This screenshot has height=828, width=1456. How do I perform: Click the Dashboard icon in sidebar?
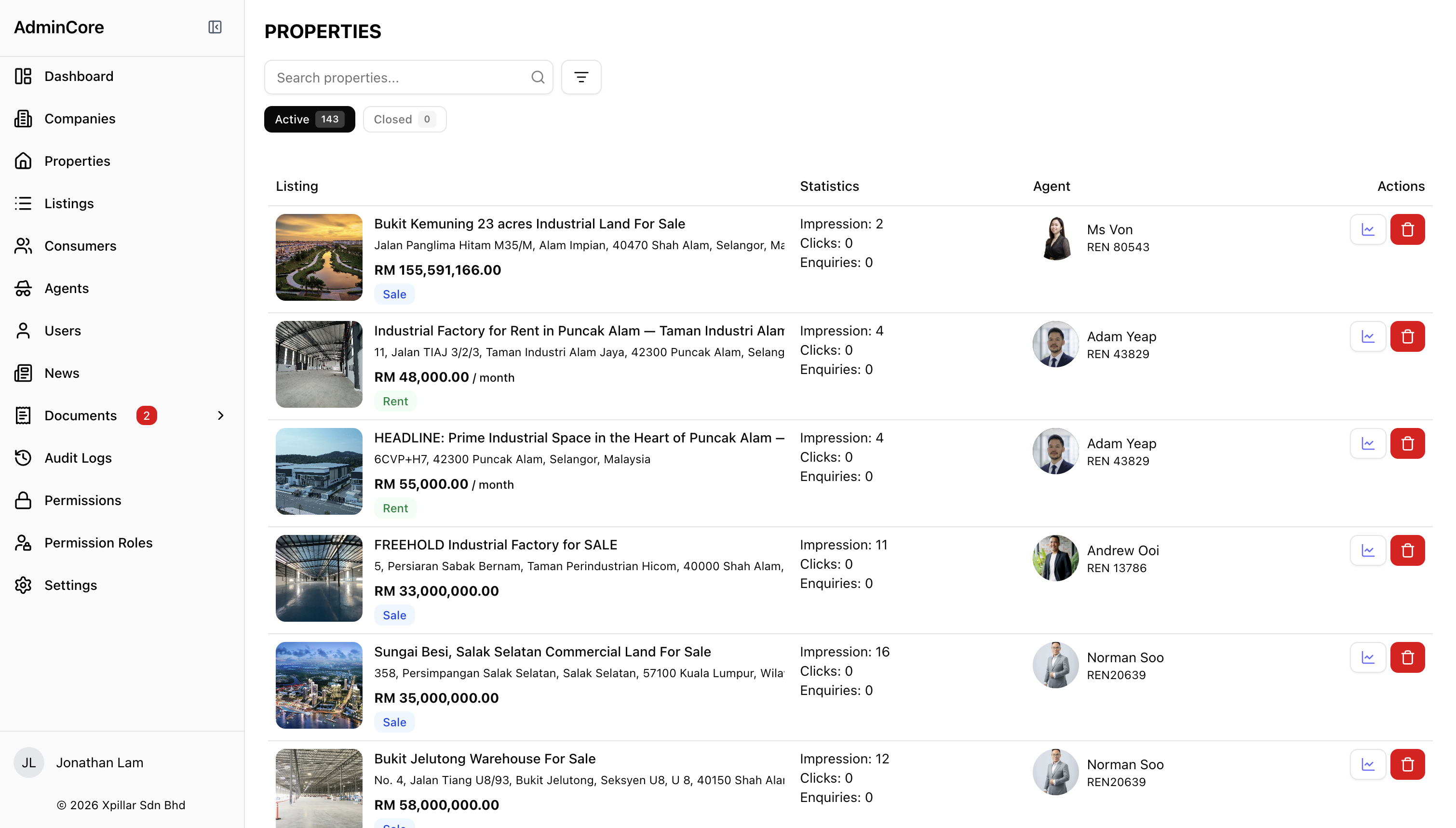23,76
